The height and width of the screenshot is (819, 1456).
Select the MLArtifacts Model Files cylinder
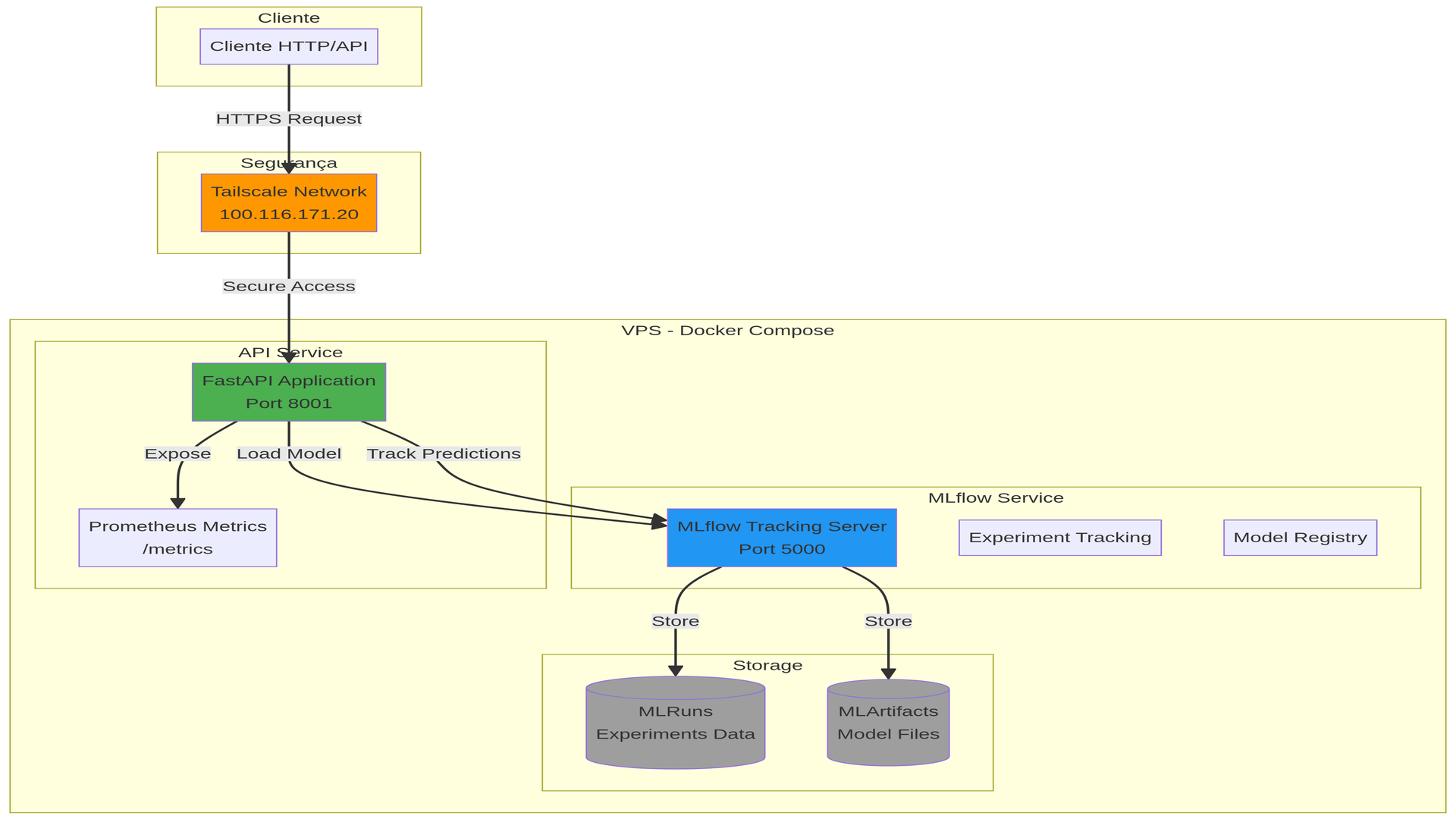click(888, 722)
